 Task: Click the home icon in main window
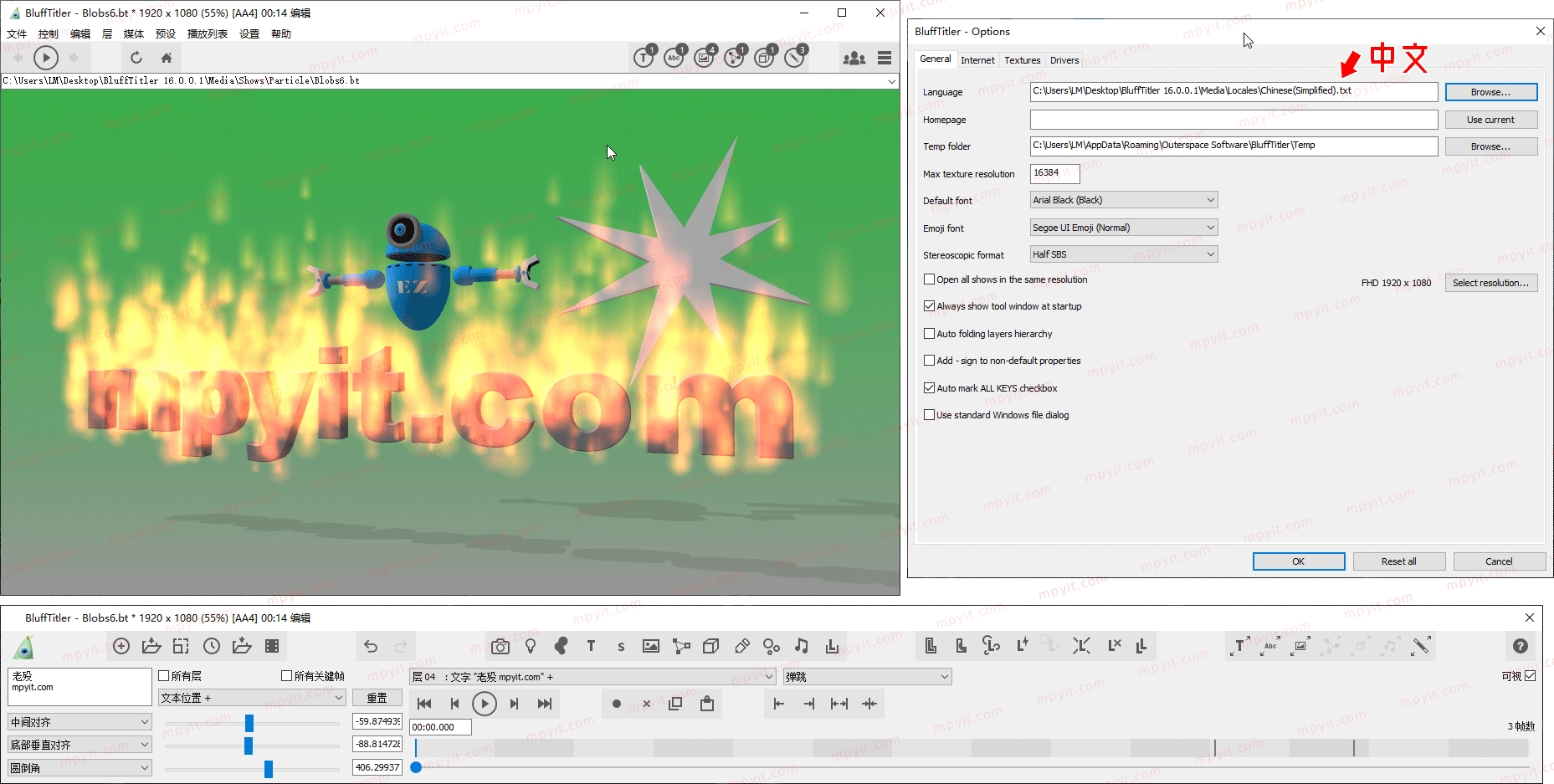point(167,58)
